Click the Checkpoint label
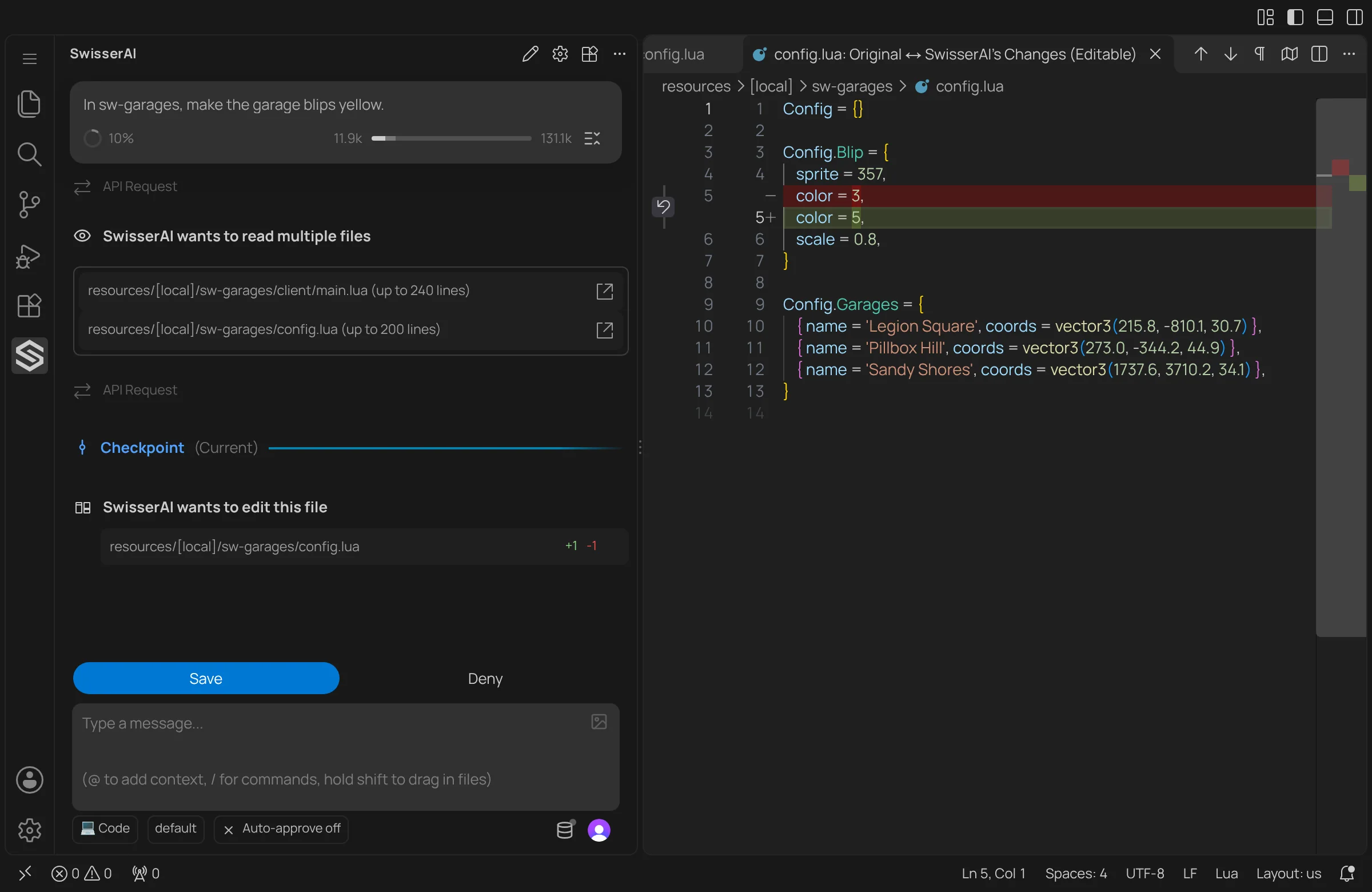 coord(142,448)
